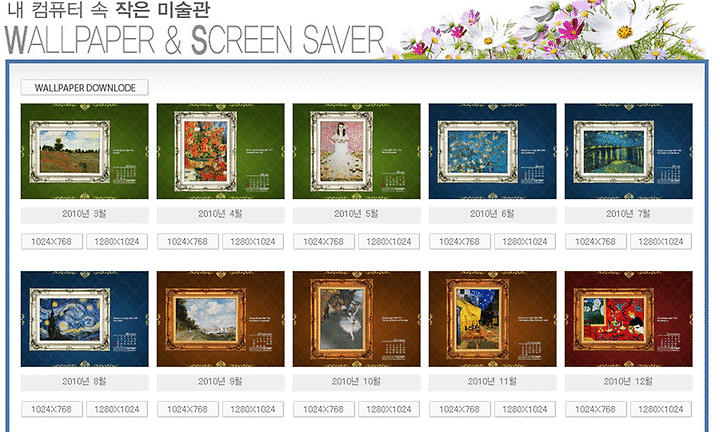
Task: Download 1024X768 for 2010년 9월
Action: coord(188,409)
